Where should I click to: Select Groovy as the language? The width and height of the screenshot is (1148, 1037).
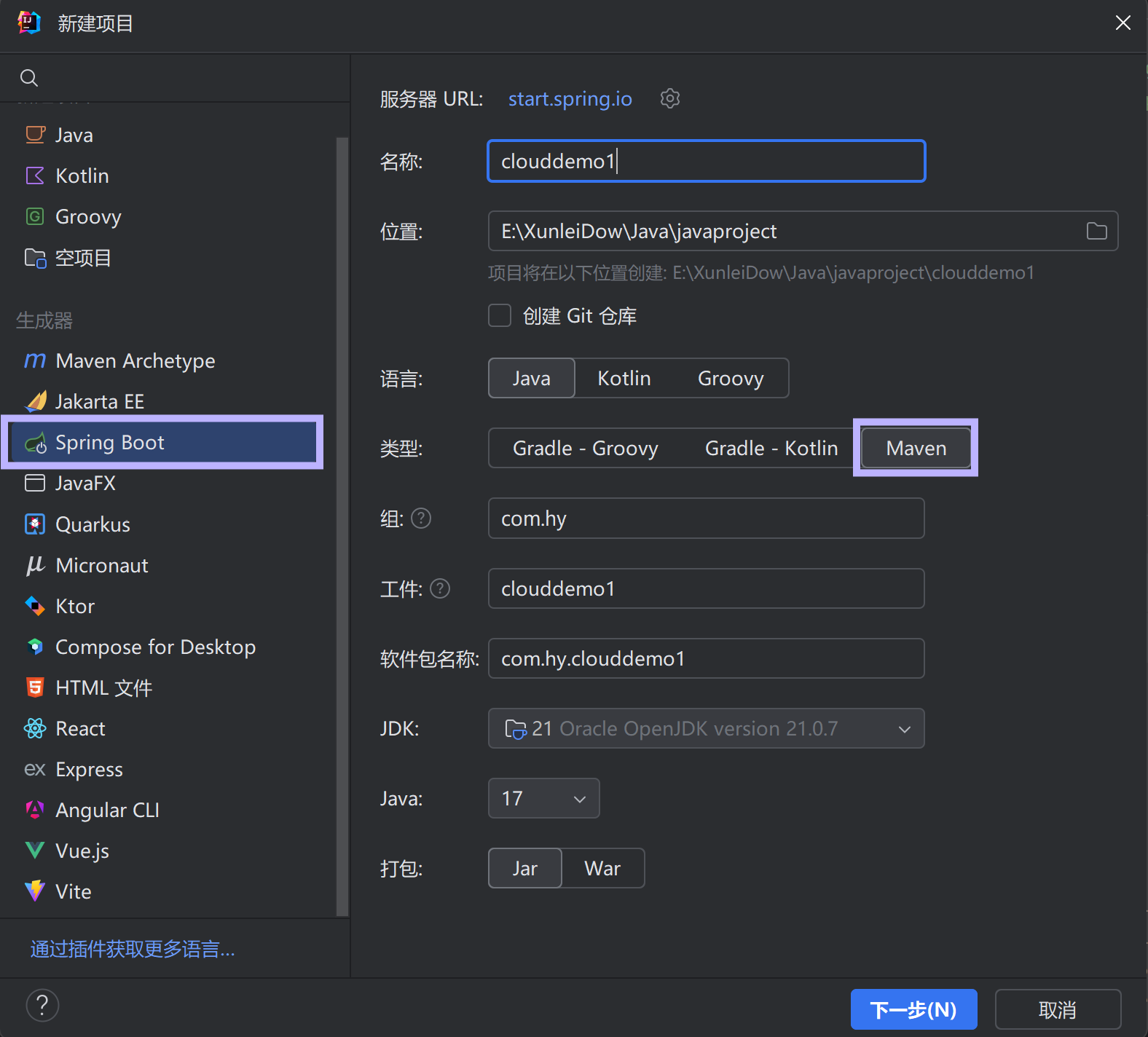click(x=731, y=378)
